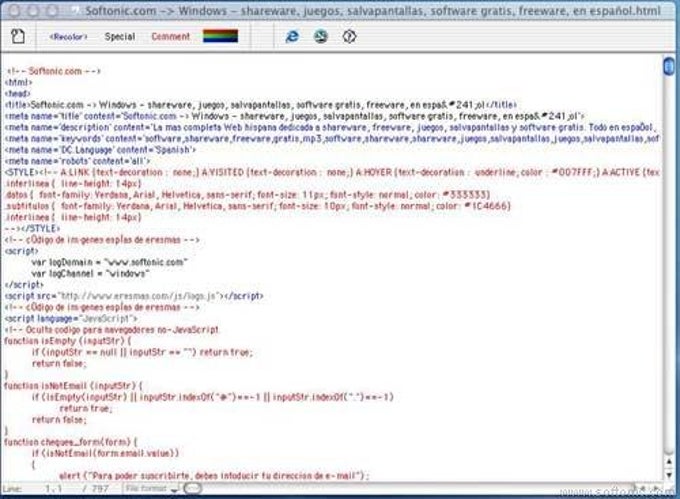Click the '<title>Softonic.com' line

tap(261, 105)
